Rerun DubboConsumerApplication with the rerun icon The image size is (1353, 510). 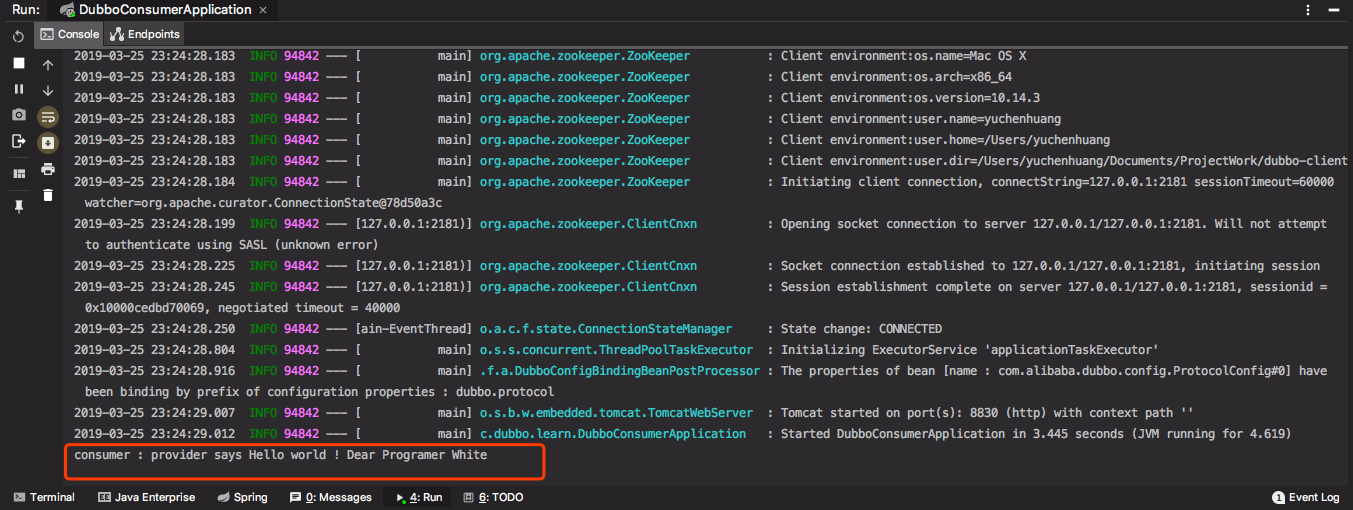pos(18,37)
